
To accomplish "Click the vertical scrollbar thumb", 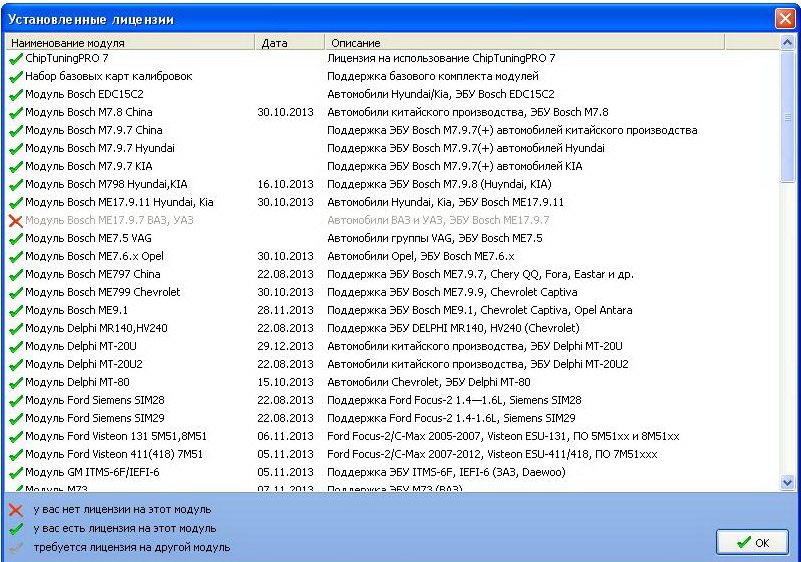I will pos(787,116).
